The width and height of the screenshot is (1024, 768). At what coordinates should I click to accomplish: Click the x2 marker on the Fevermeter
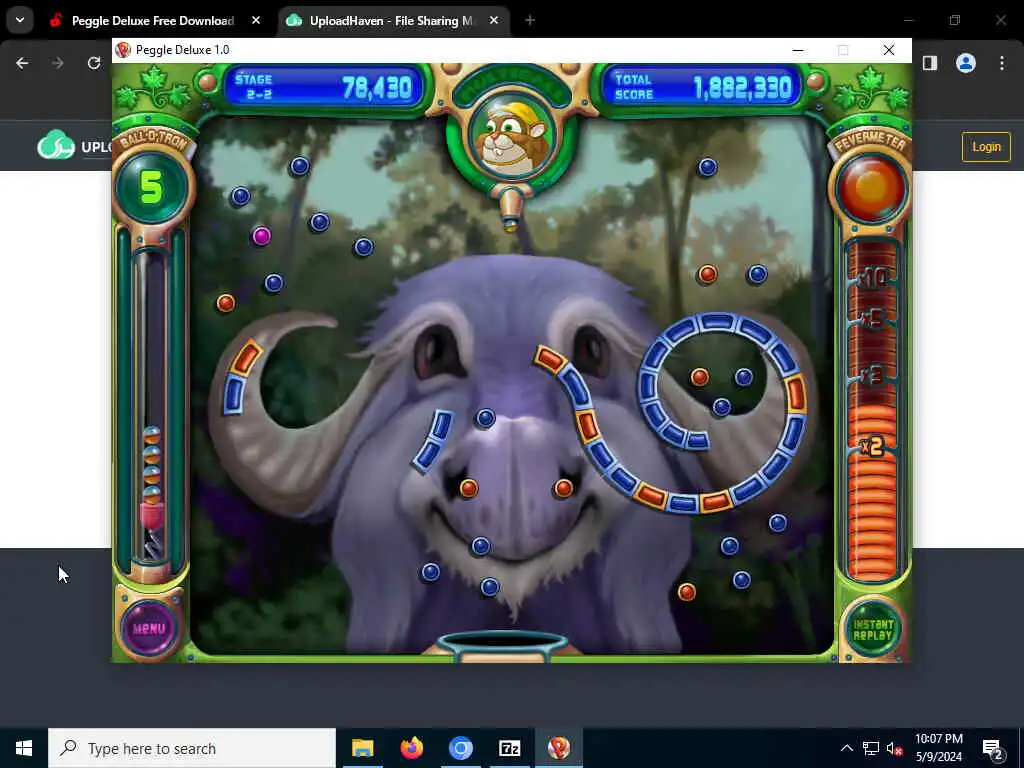point(872,446)
